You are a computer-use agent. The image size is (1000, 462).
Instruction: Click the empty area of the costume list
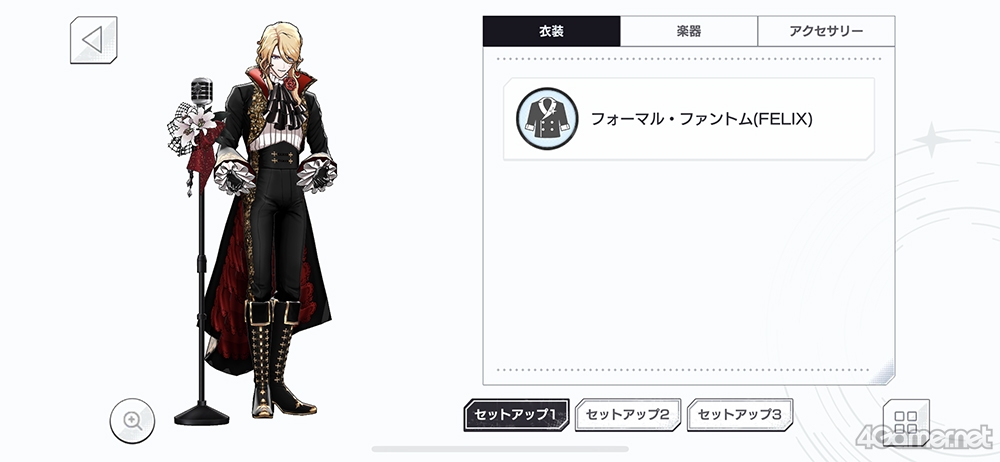tap(689, 262)
